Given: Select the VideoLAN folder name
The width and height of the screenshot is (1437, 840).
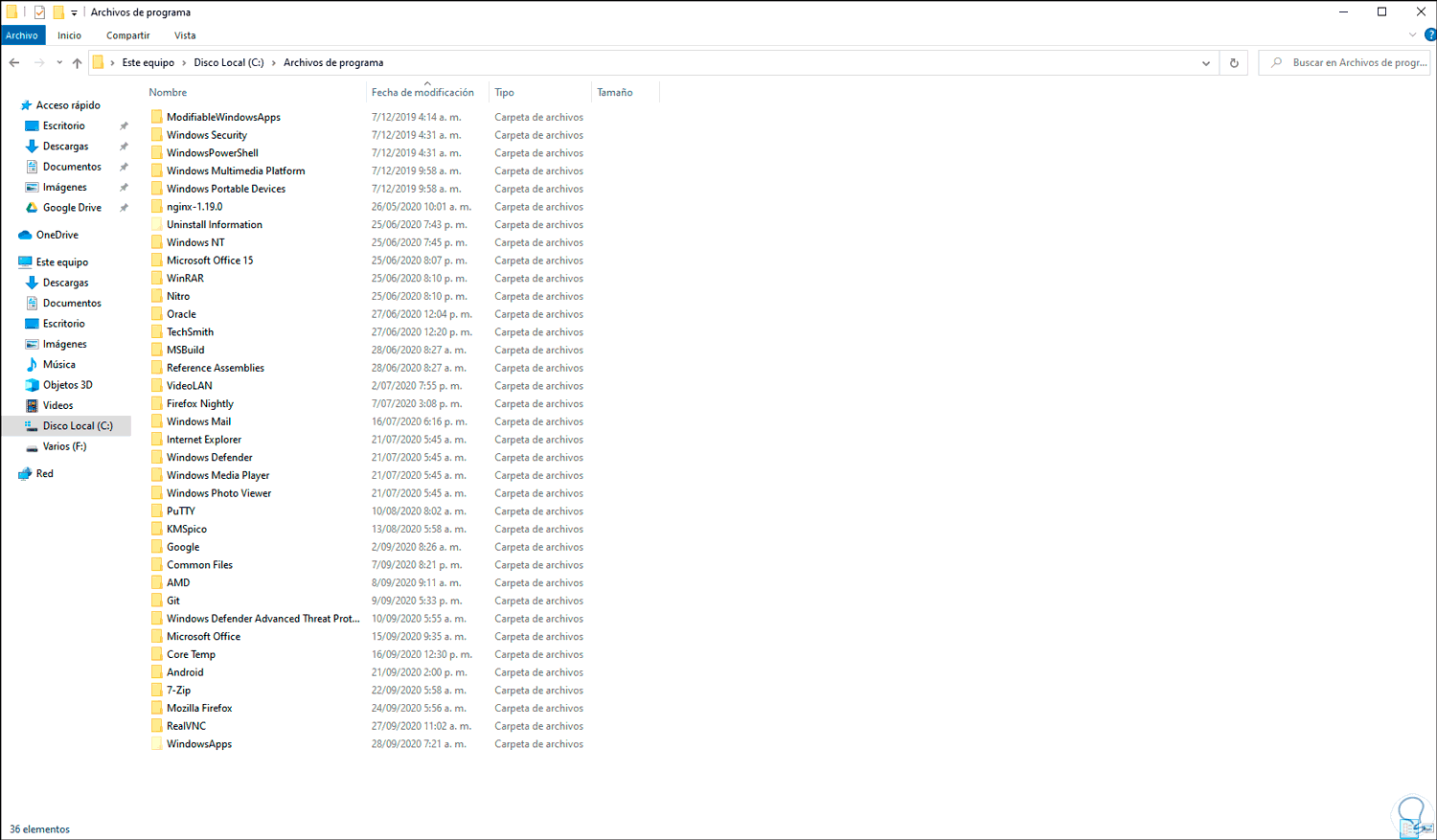Looking at the screenshot, I should [x=190, y=386].
